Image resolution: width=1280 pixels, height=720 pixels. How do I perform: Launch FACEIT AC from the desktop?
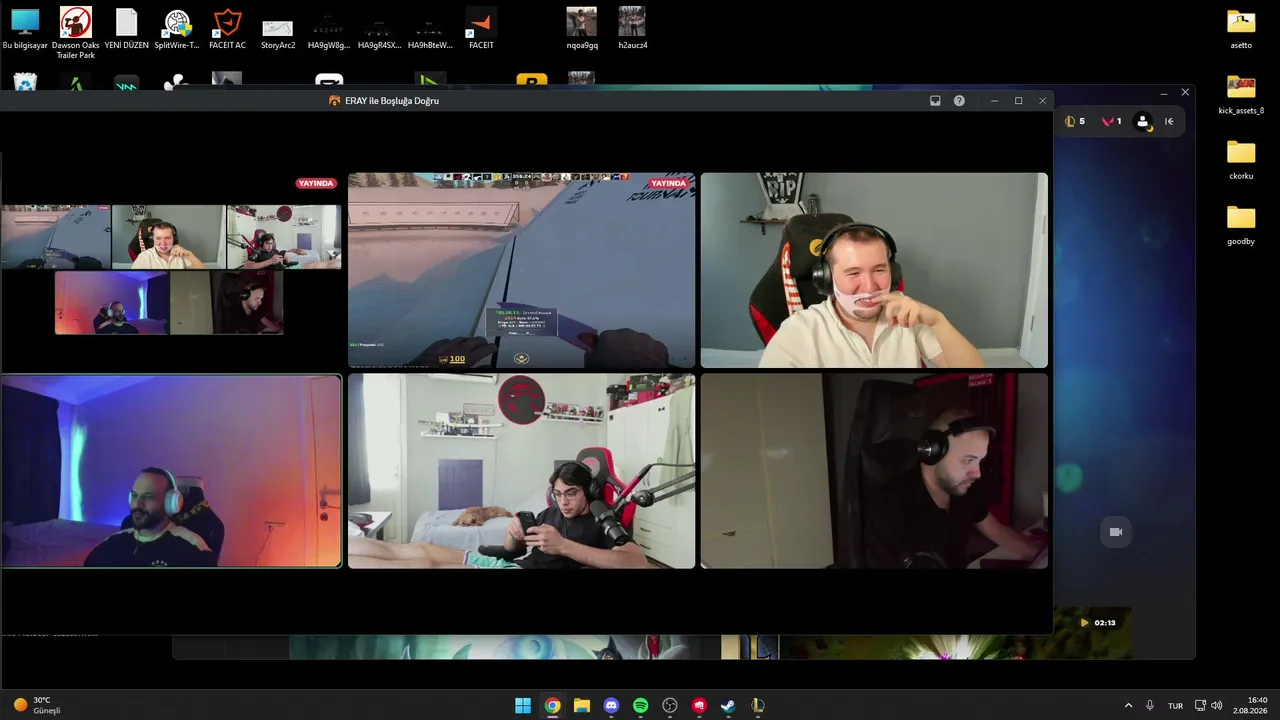tap(227, 29)
